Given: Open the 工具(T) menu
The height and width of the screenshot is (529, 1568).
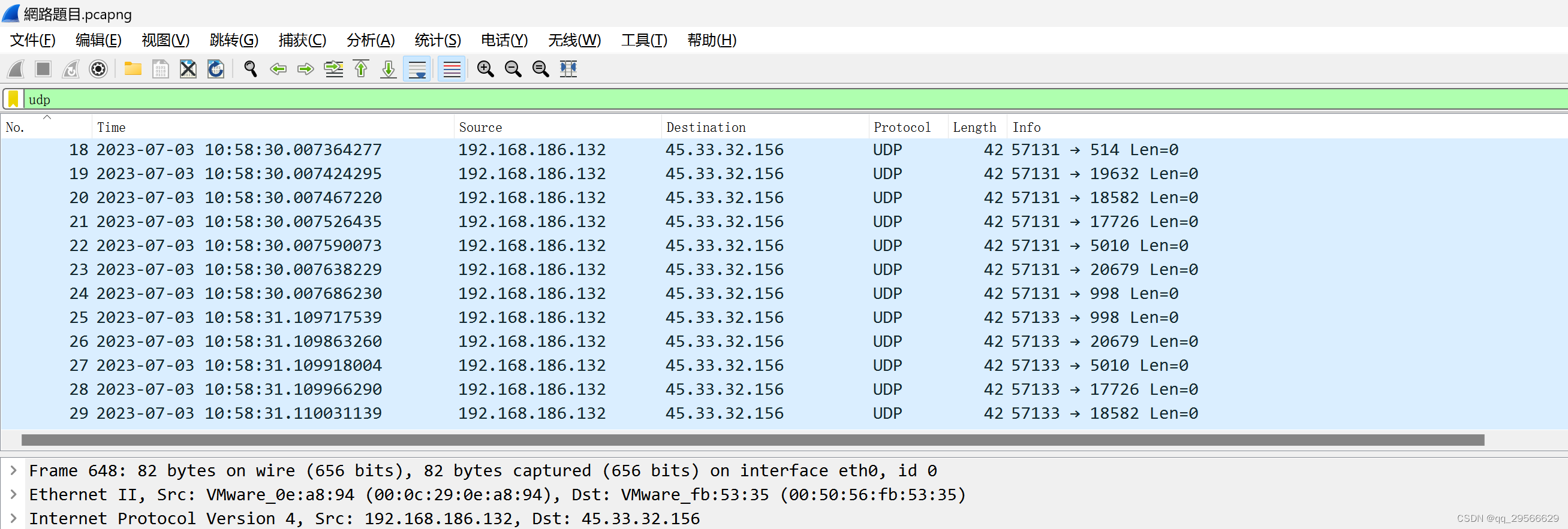Looking at the screenshot, I should [x=644, y=40].
